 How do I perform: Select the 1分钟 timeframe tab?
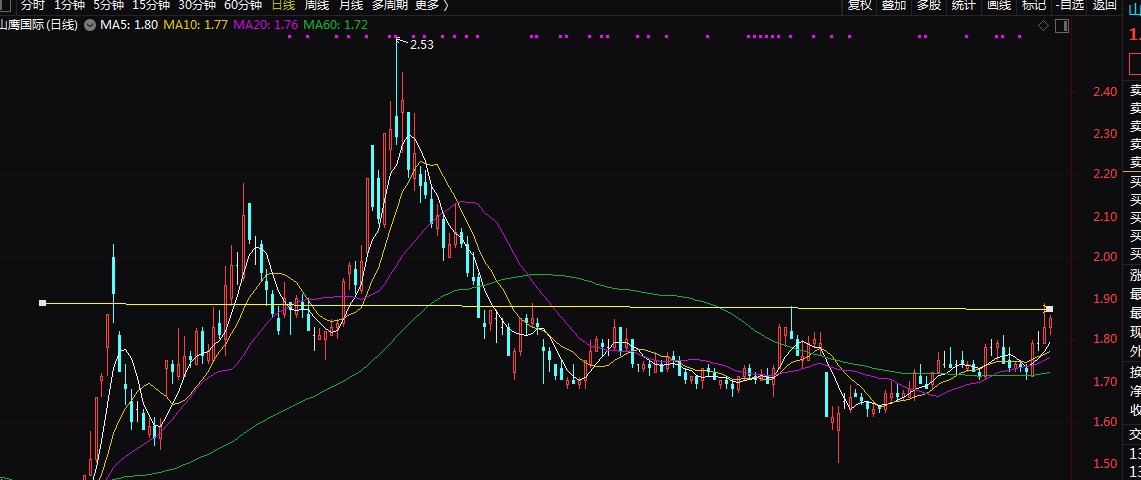[69, 5]
